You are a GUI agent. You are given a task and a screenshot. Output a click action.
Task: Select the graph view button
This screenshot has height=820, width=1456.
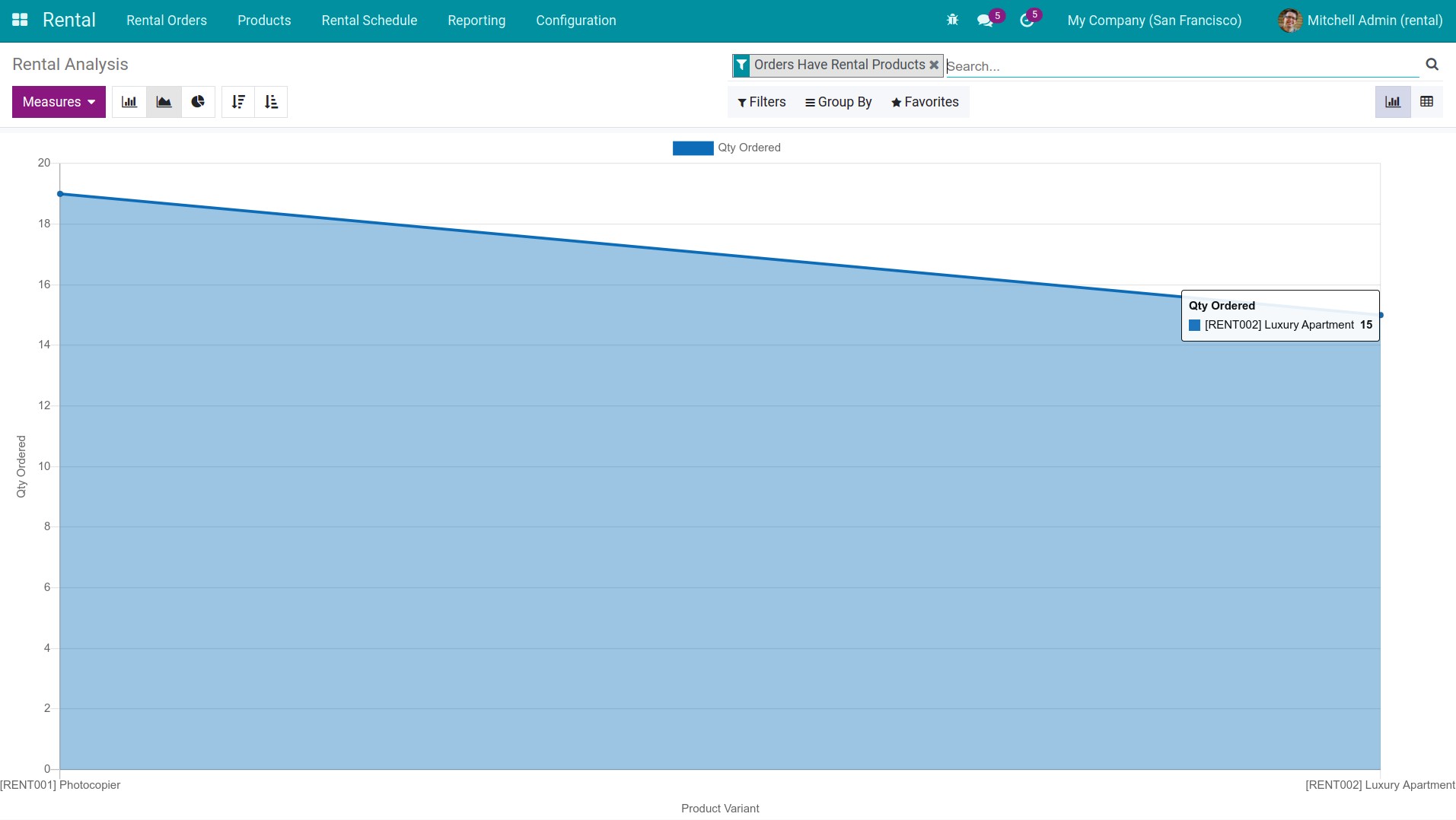point(1393,102)
